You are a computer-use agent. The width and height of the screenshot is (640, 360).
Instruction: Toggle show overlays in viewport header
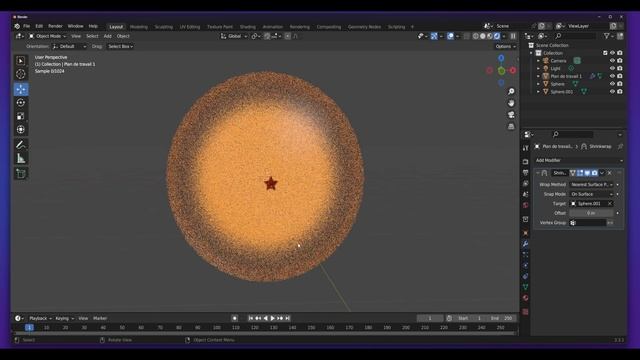coord(450,36)
